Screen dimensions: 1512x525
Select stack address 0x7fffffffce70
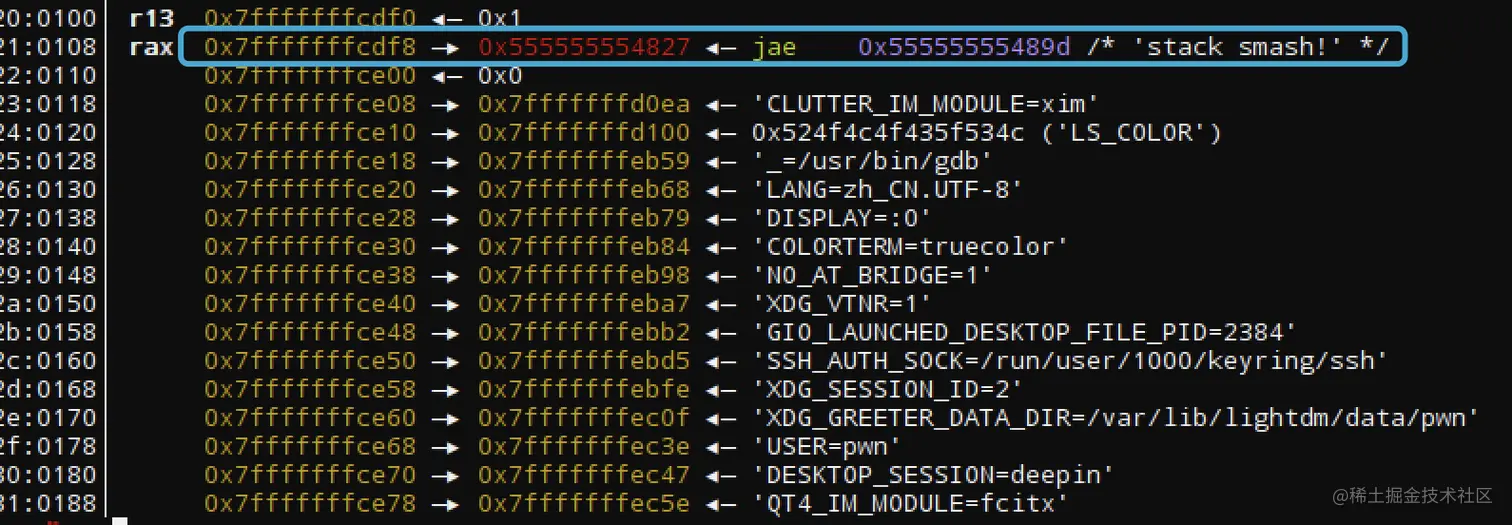(x=310, y=474)
